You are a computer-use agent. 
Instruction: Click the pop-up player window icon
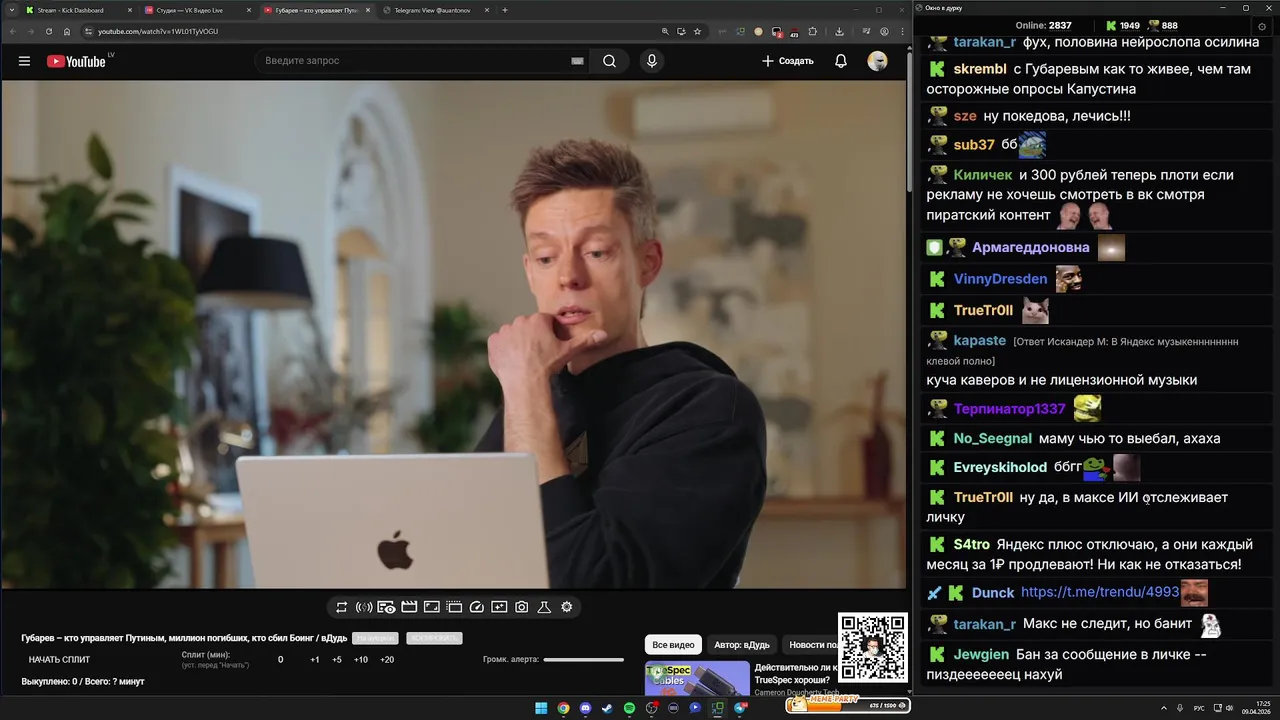tap(454, 607)
